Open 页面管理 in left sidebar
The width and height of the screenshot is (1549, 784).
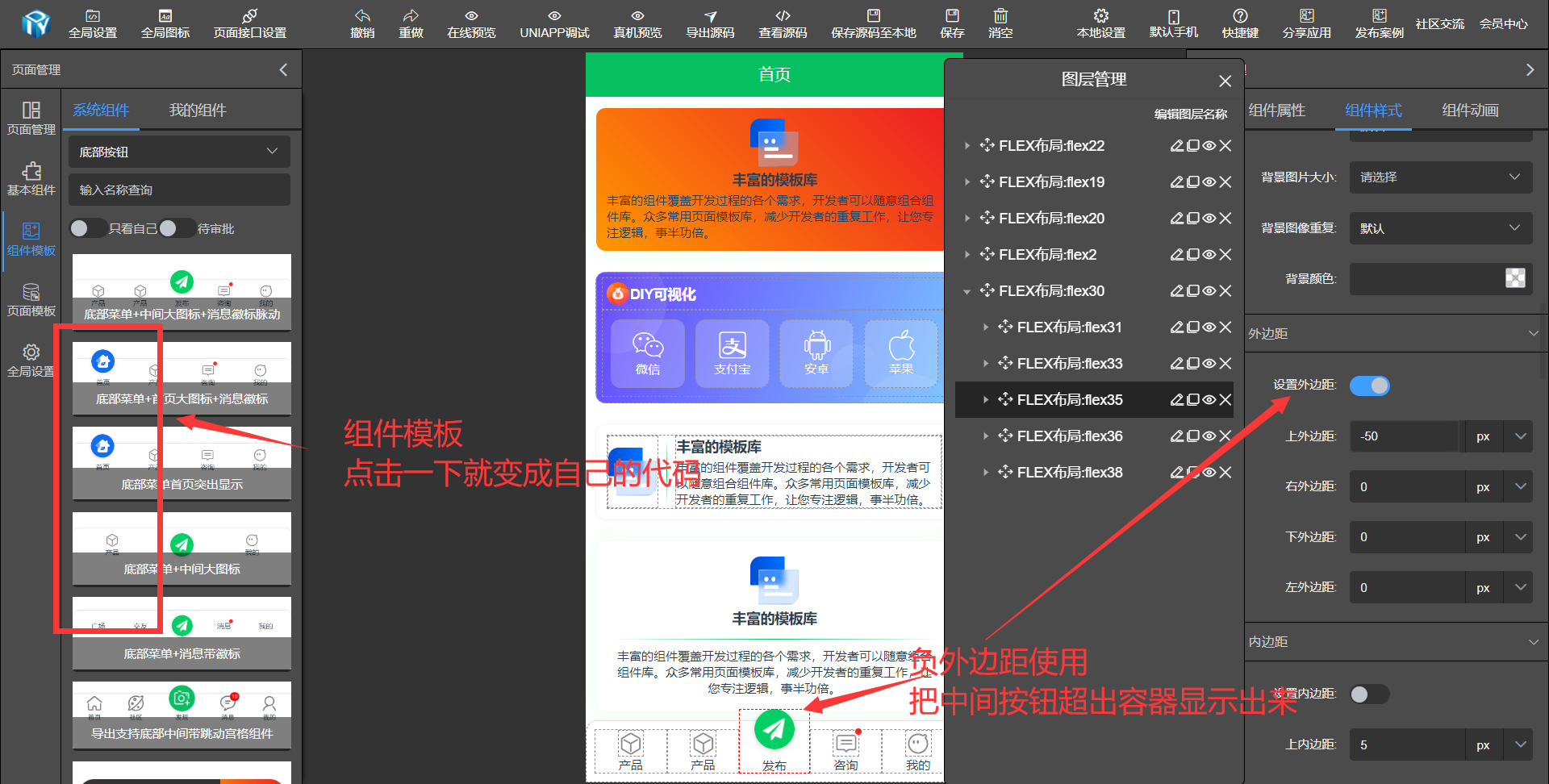(31, 118)
